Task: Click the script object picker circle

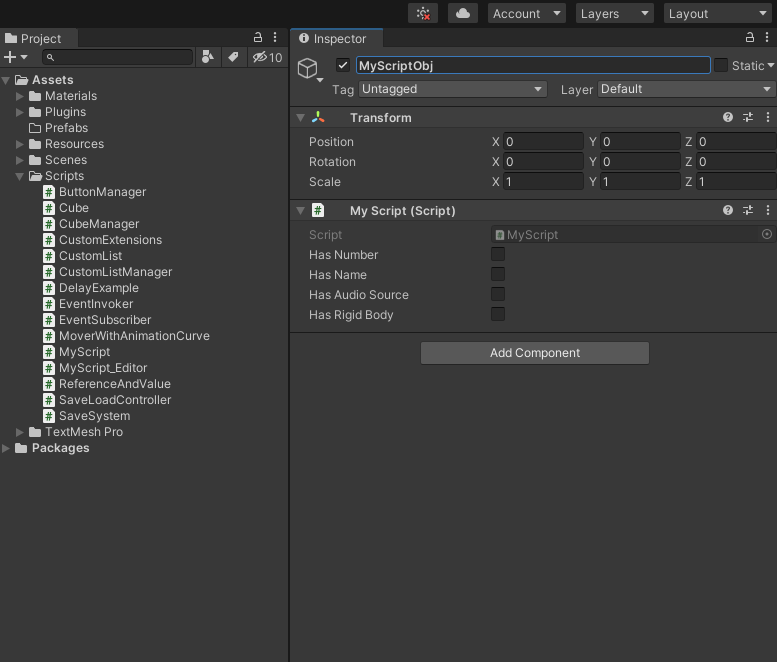Action: pyautogui.click(x=767, y=234)
